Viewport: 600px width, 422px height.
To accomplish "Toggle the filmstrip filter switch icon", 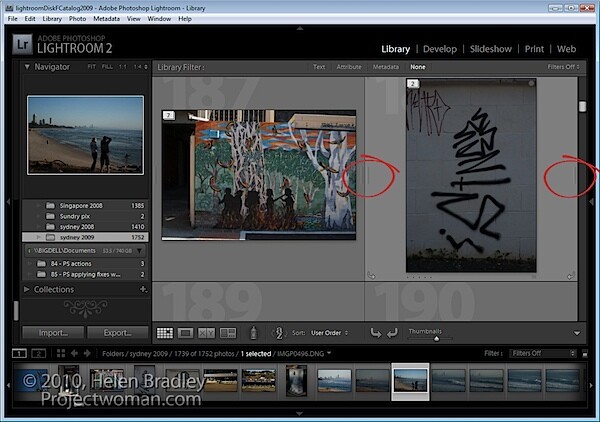I will point(585,354).
